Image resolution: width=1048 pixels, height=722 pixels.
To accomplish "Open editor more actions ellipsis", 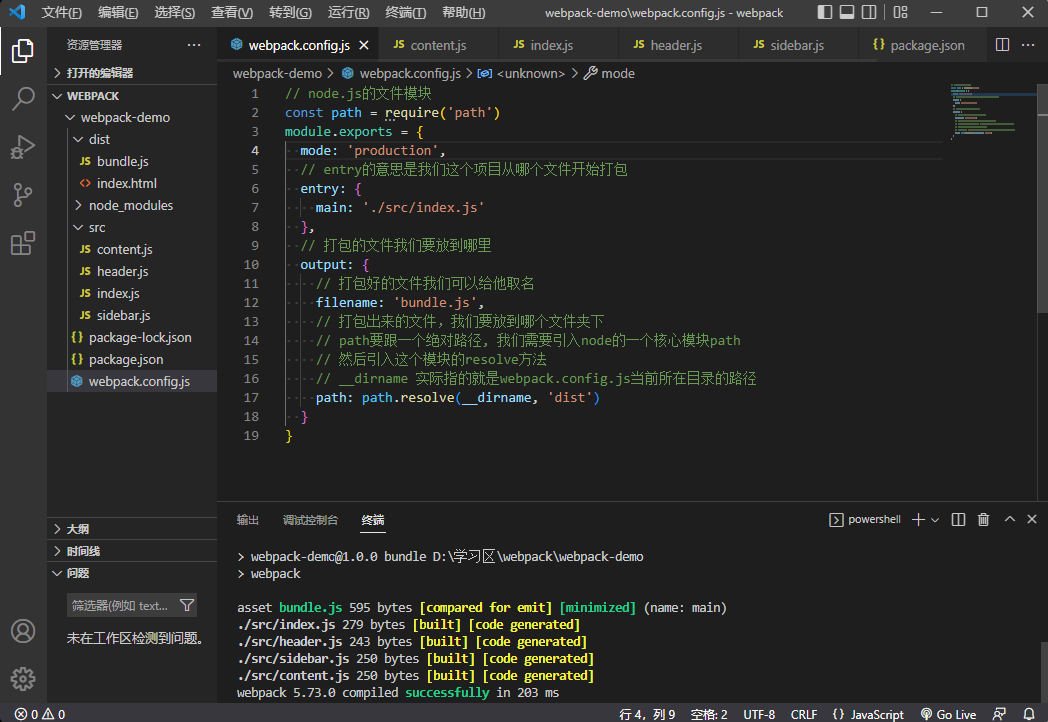I will [x=1028, y=45].
